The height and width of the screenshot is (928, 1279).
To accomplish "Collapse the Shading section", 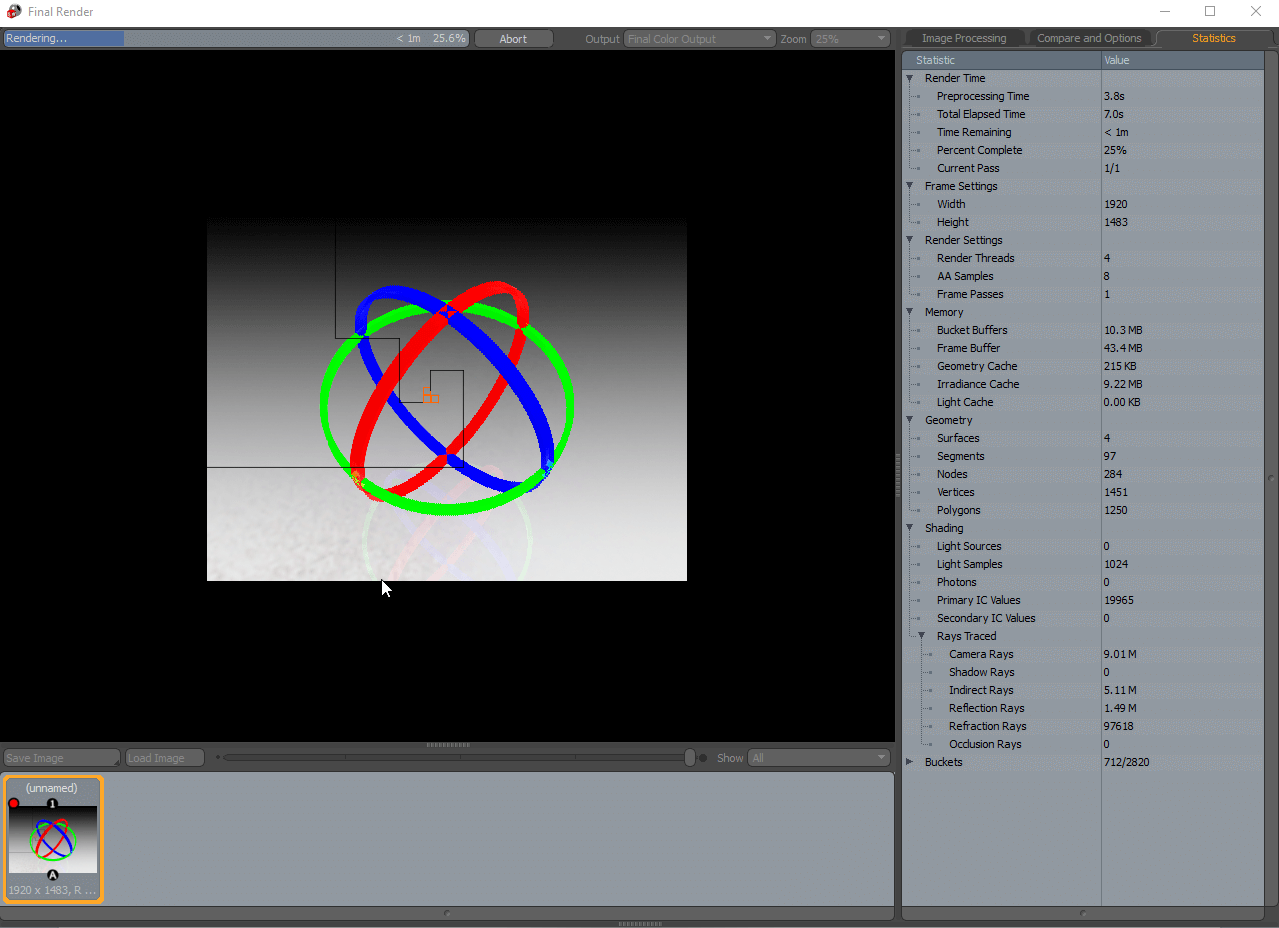I will (x=910, y=528).
